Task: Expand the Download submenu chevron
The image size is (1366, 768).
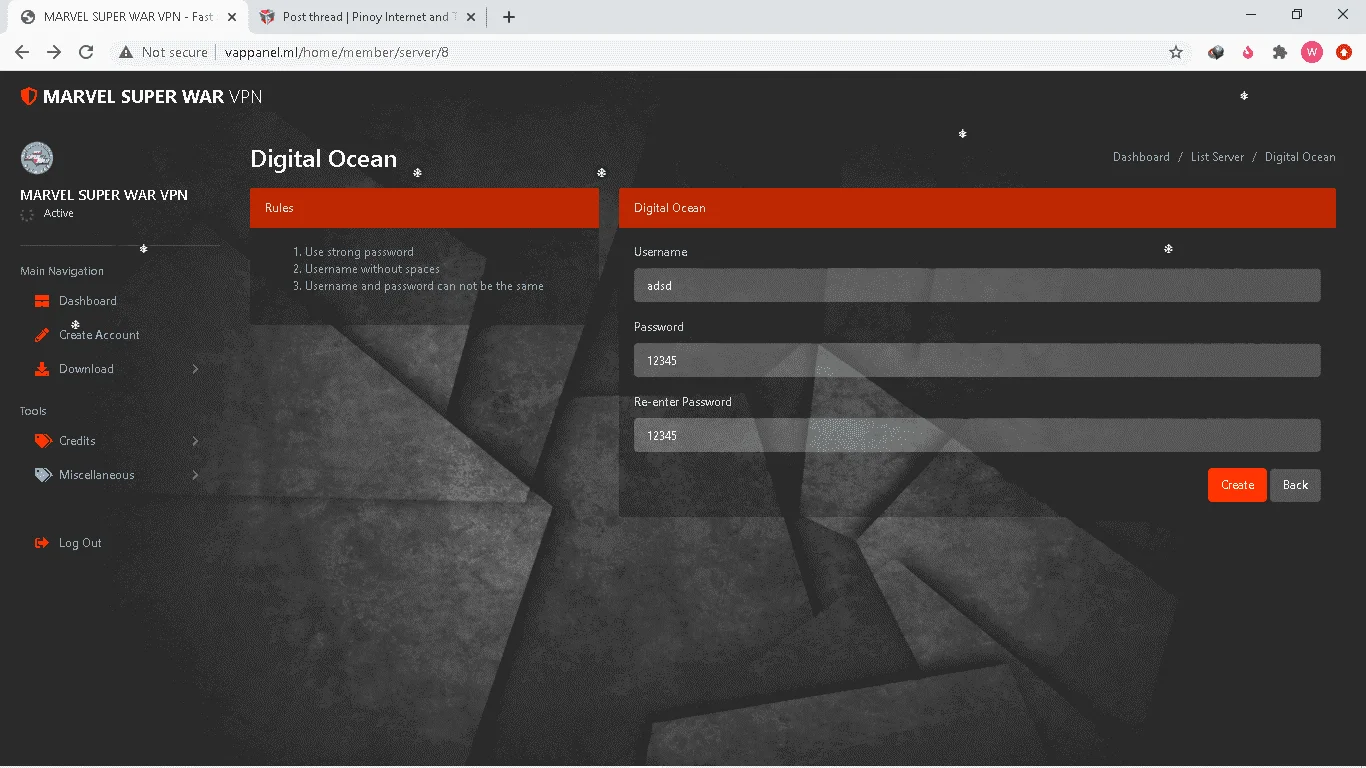Action: [195, 369]
